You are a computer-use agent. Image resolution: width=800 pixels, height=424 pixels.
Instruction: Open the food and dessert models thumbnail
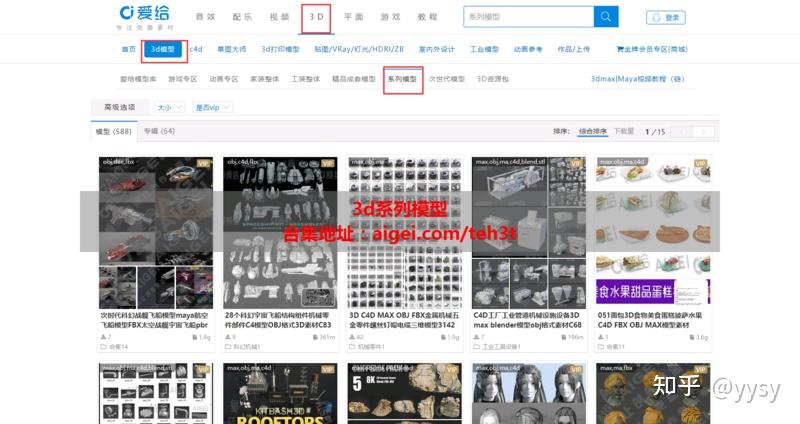pos(653,231)
